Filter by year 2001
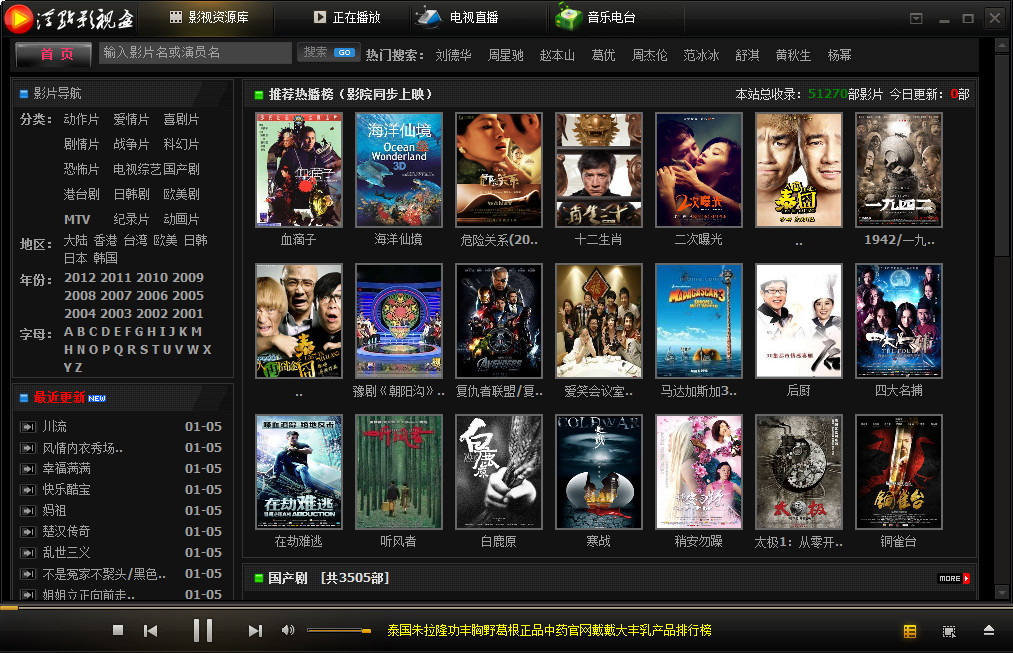1013x653 pixels. 188,314
